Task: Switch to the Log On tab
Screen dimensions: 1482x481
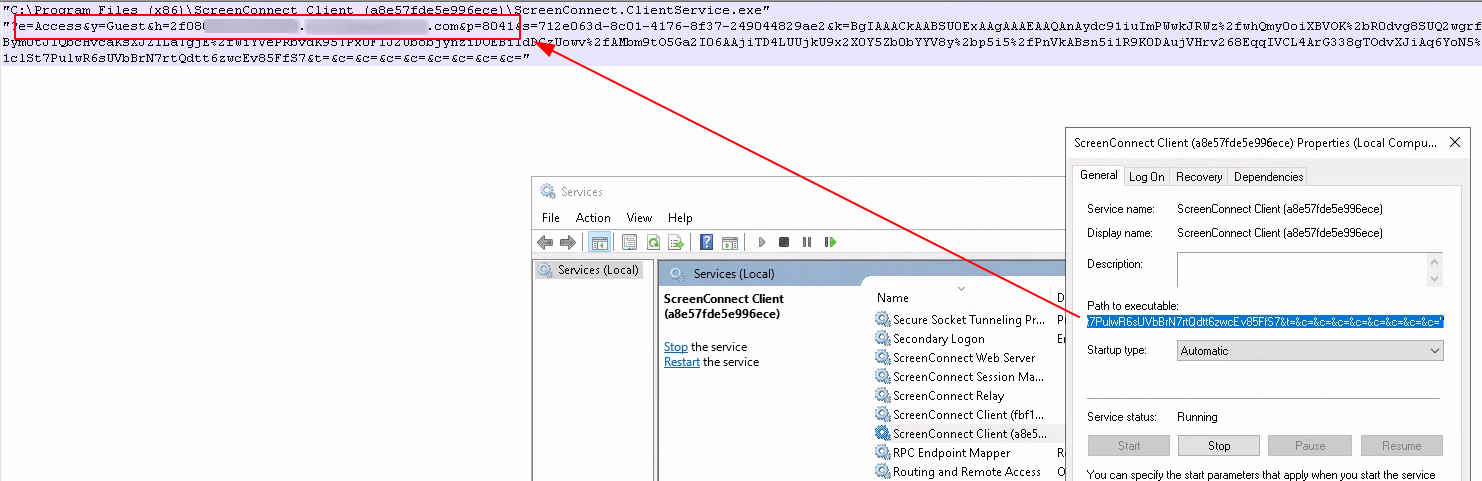Action: click(1147, 176)
